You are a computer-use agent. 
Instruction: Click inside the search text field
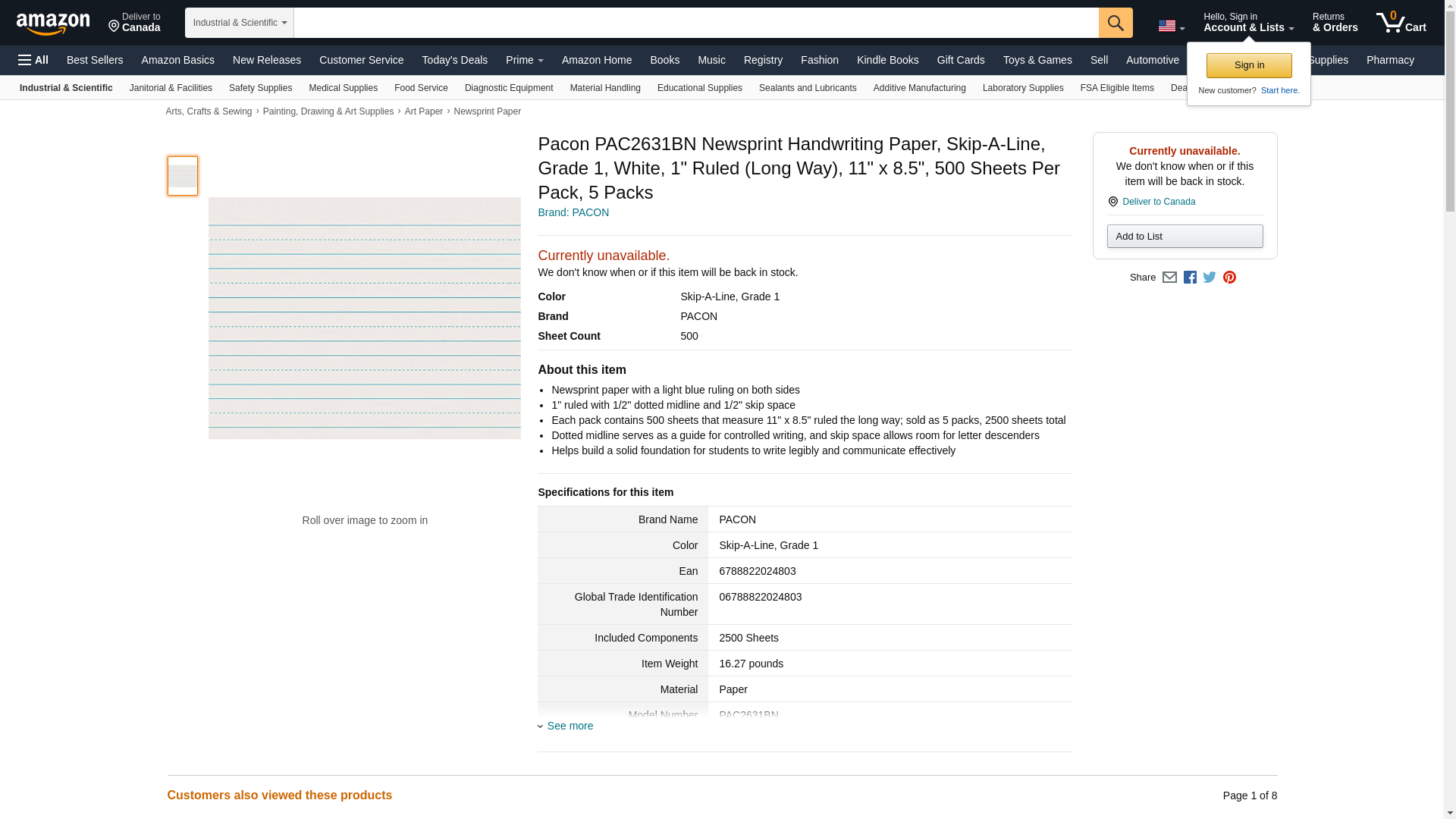point(695,23)
